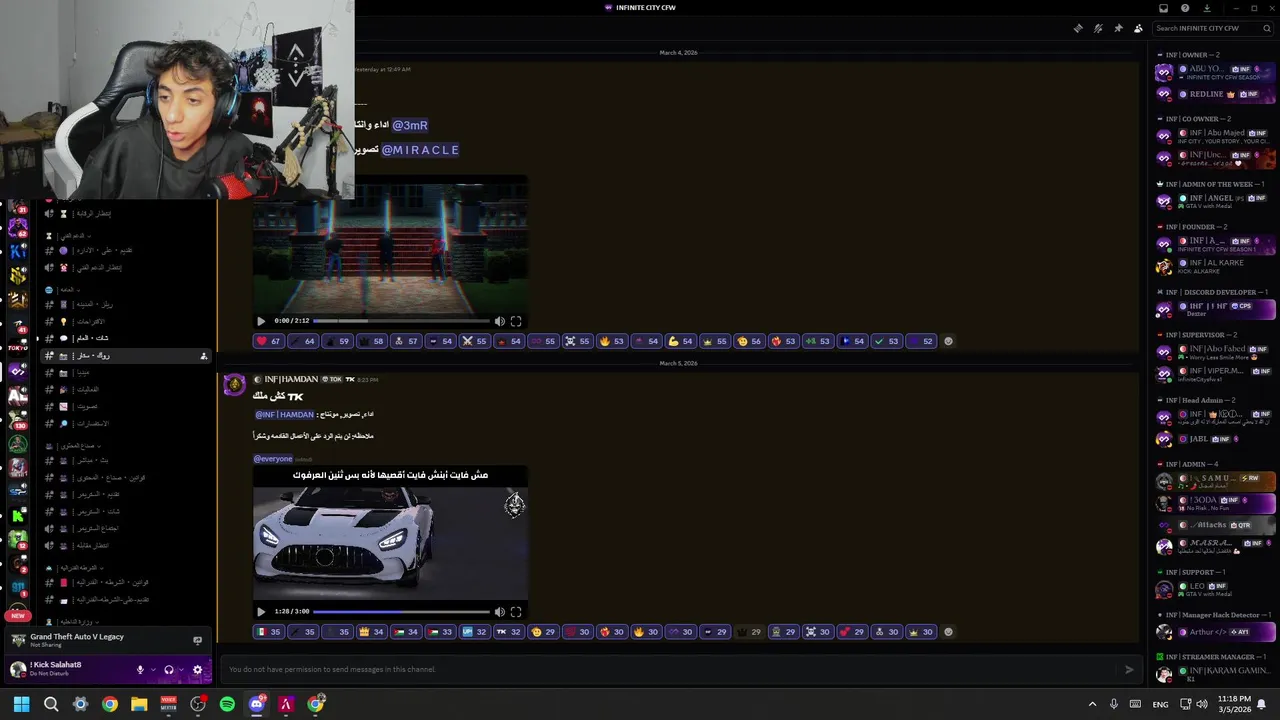Viewport: 1280px width, 720px height.
Task: Click the download update icon in title bar
Action: (x=1207, y=8)
